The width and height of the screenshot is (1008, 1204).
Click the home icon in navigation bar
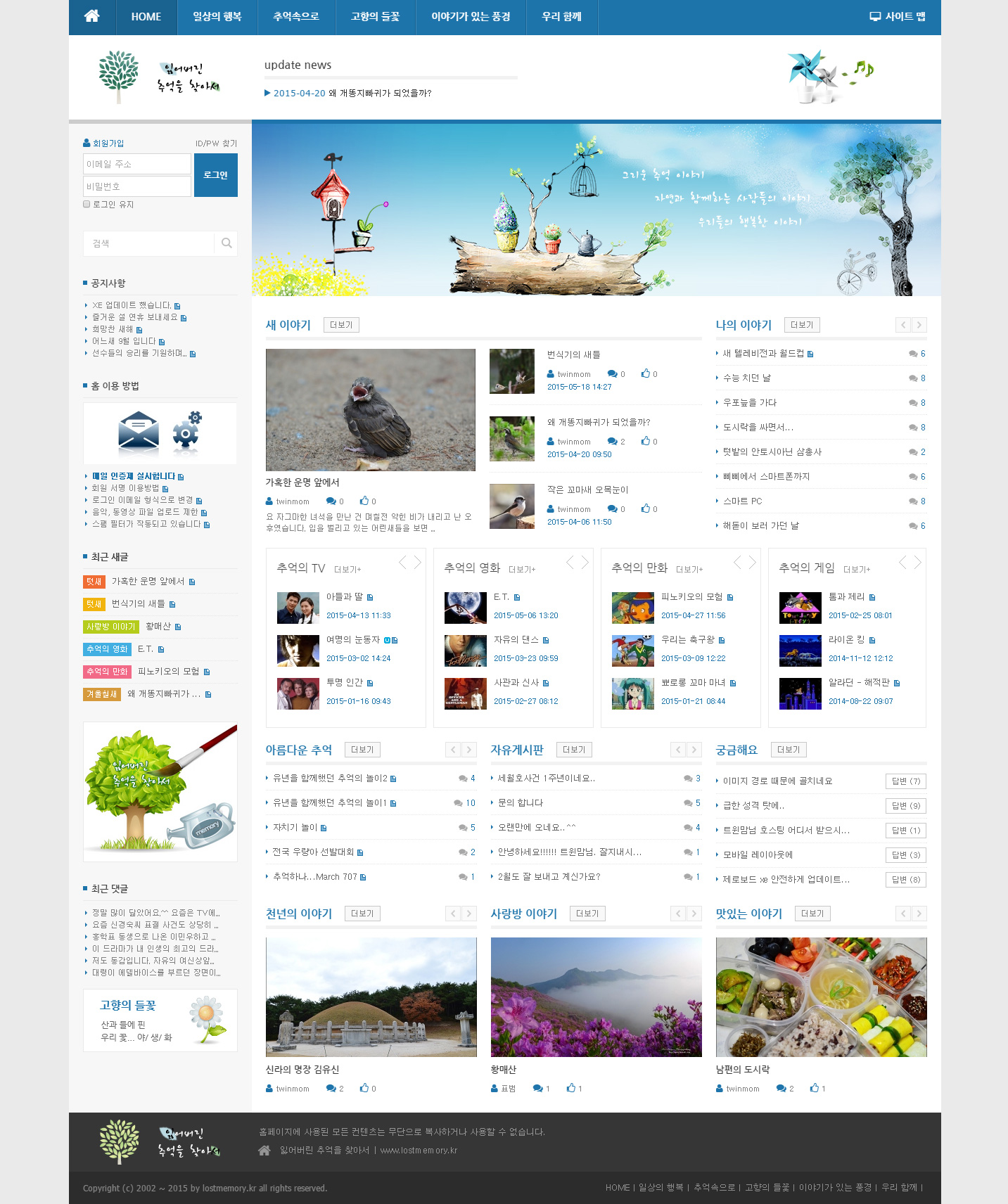(x=91, y=16)
